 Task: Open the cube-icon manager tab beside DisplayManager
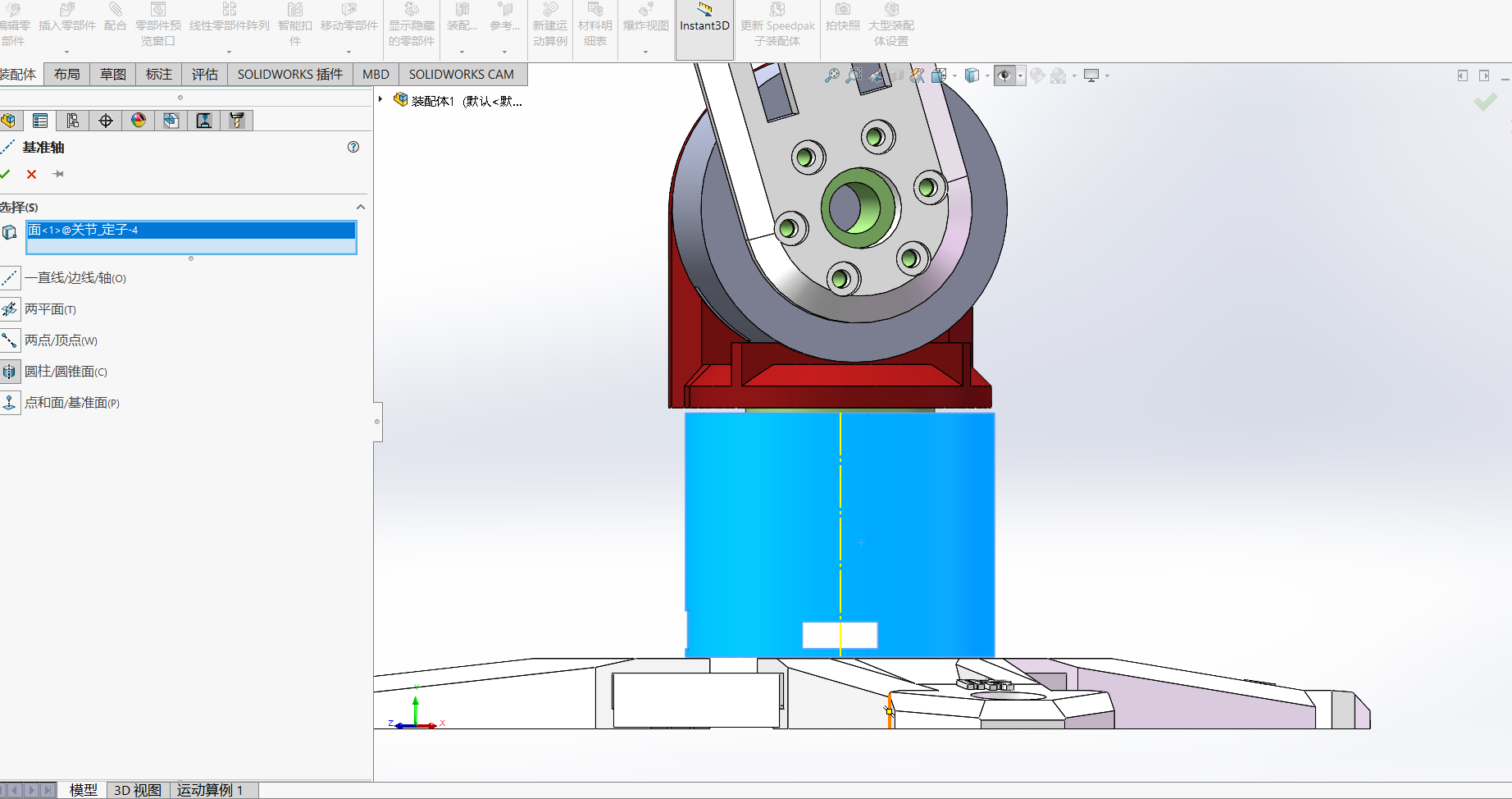[171, 121]
